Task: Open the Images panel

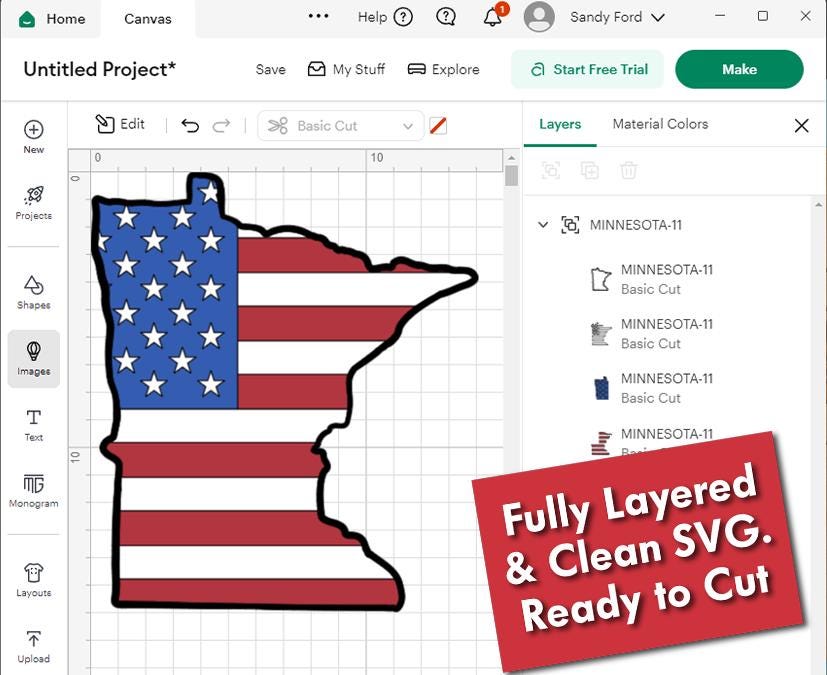Action: 34,359
